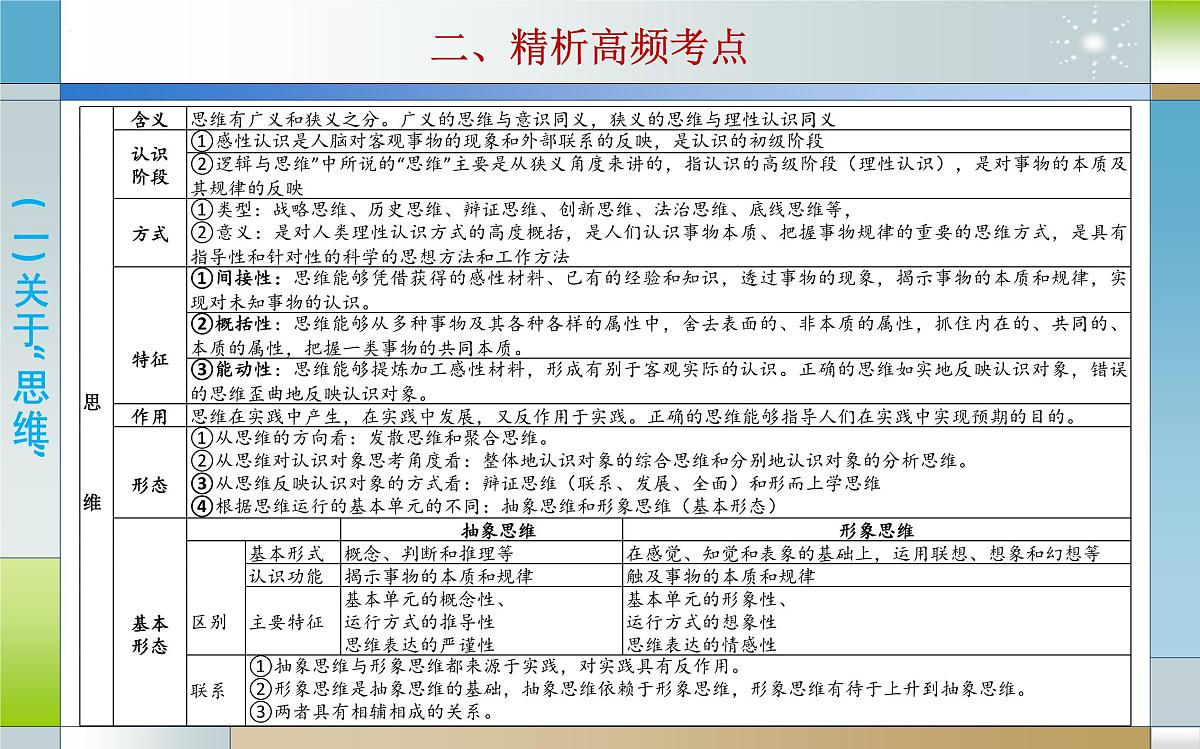Viewport: 1200px width, 749px height.
Task: Click the line ③从思维反映认识对象的方式看
Action: point(535,484)
